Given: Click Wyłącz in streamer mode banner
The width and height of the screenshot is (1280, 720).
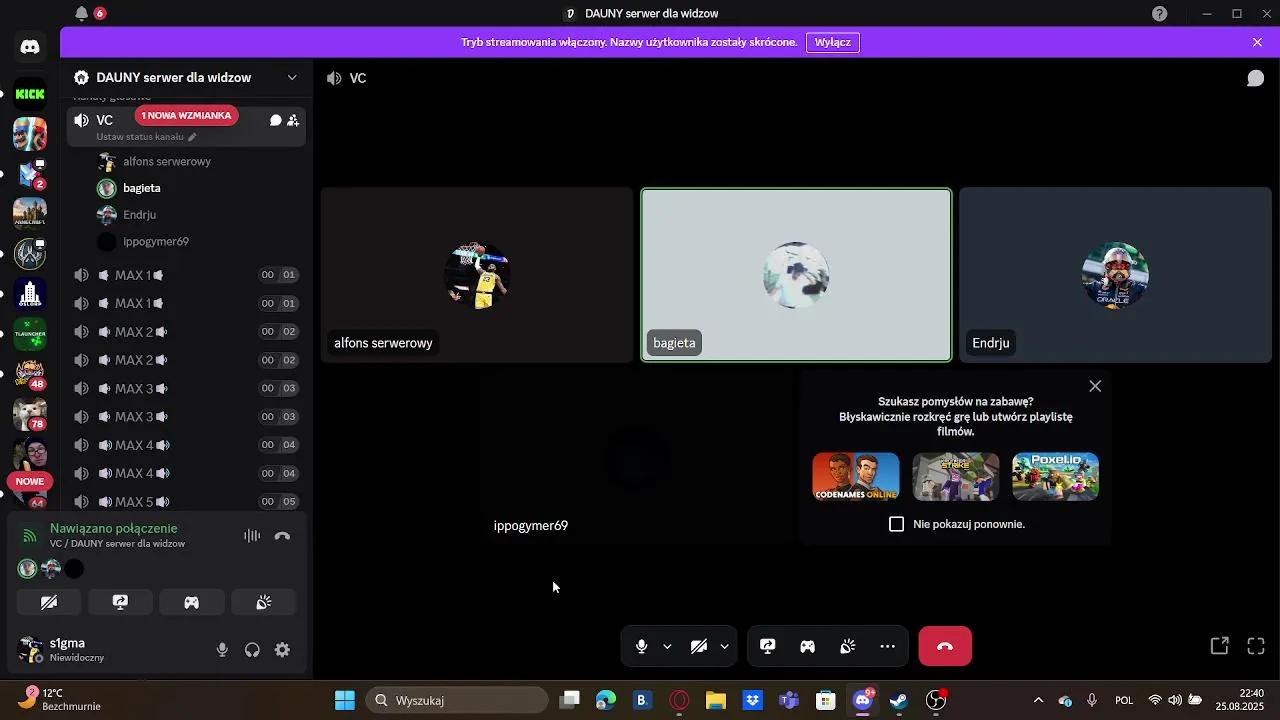Looking at the screenshot, I should (x=832, y=42).
